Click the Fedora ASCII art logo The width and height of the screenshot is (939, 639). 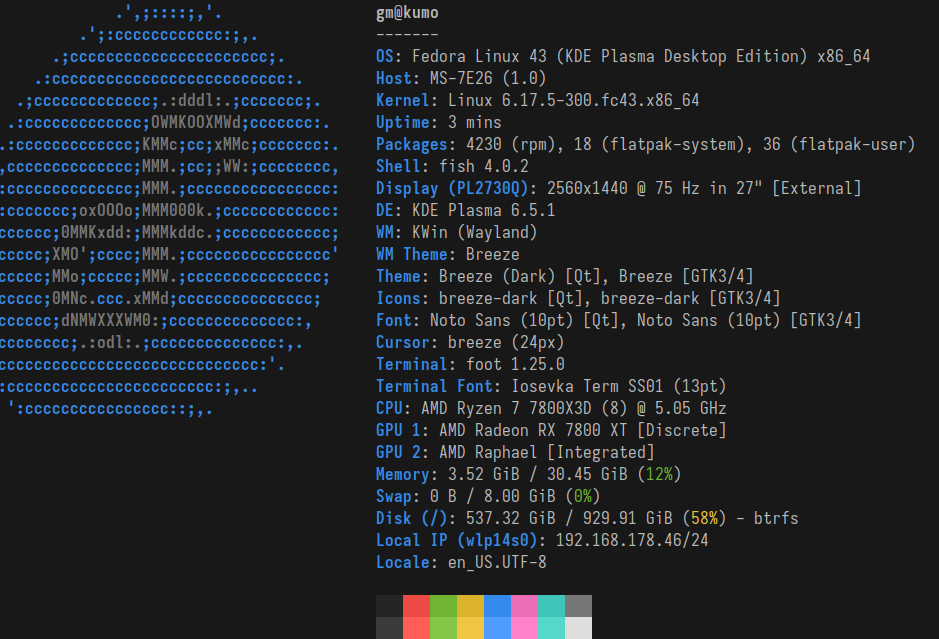tap(170, 210)
